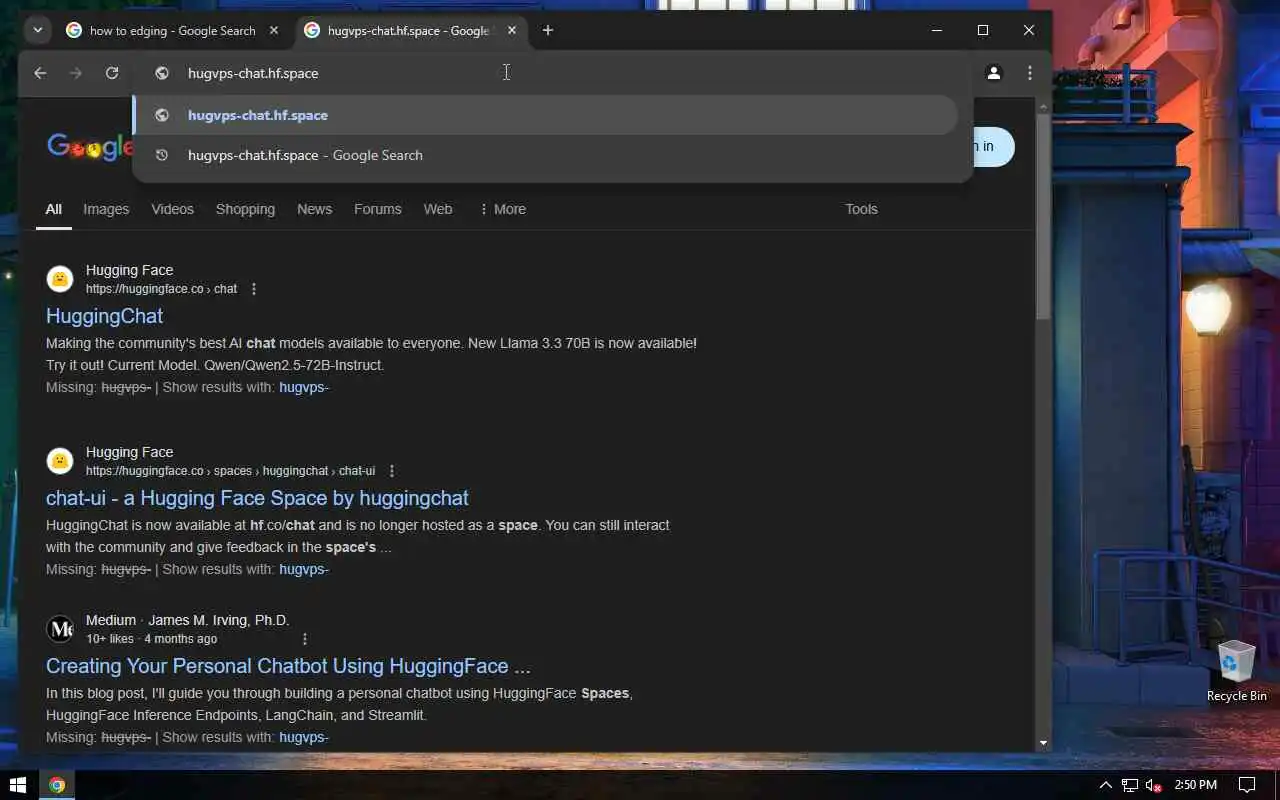Click Hugging Face favicon of HuggingChat result
Image resolution: width=1280 pixels, height=800 pixels.
(60, 279)
